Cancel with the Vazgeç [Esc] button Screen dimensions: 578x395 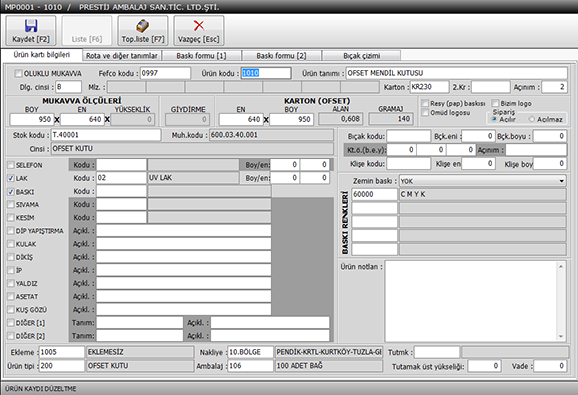click(199, 31)
